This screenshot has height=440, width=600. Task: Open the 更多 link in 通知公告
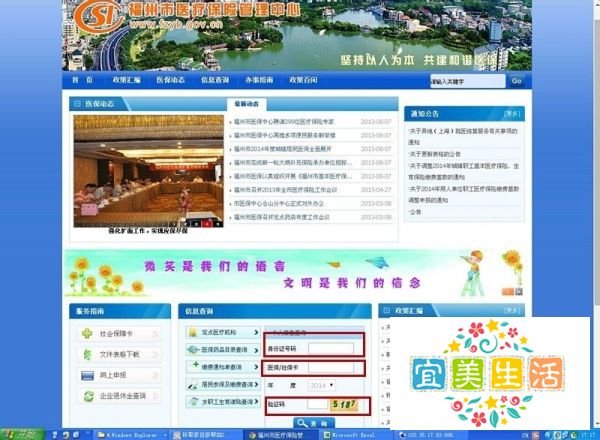(512, 114)
